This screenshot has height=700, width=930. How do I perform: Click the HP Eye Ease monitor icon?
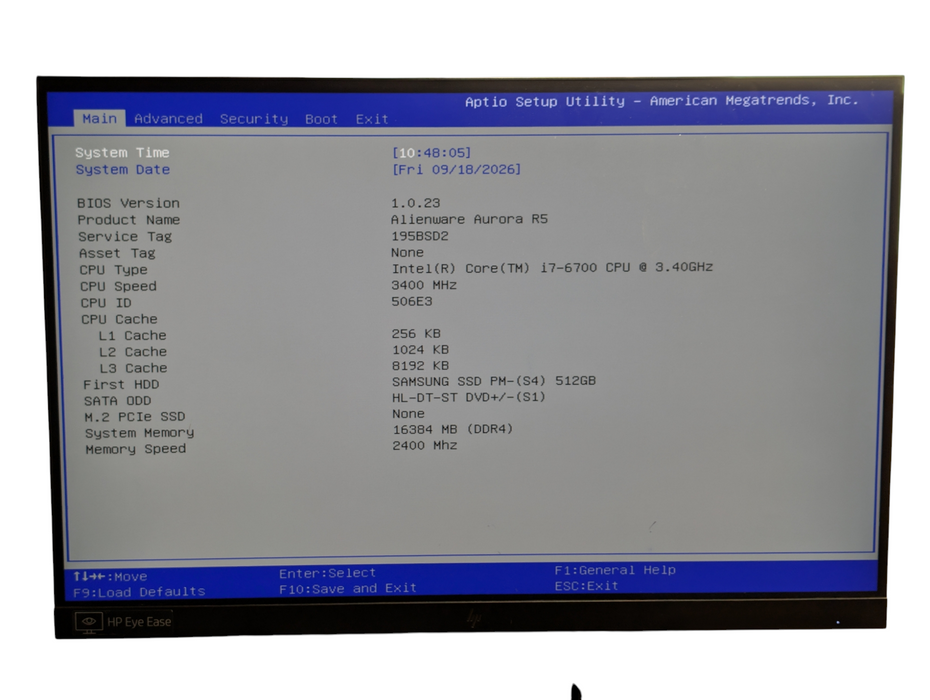coord(89,622)
